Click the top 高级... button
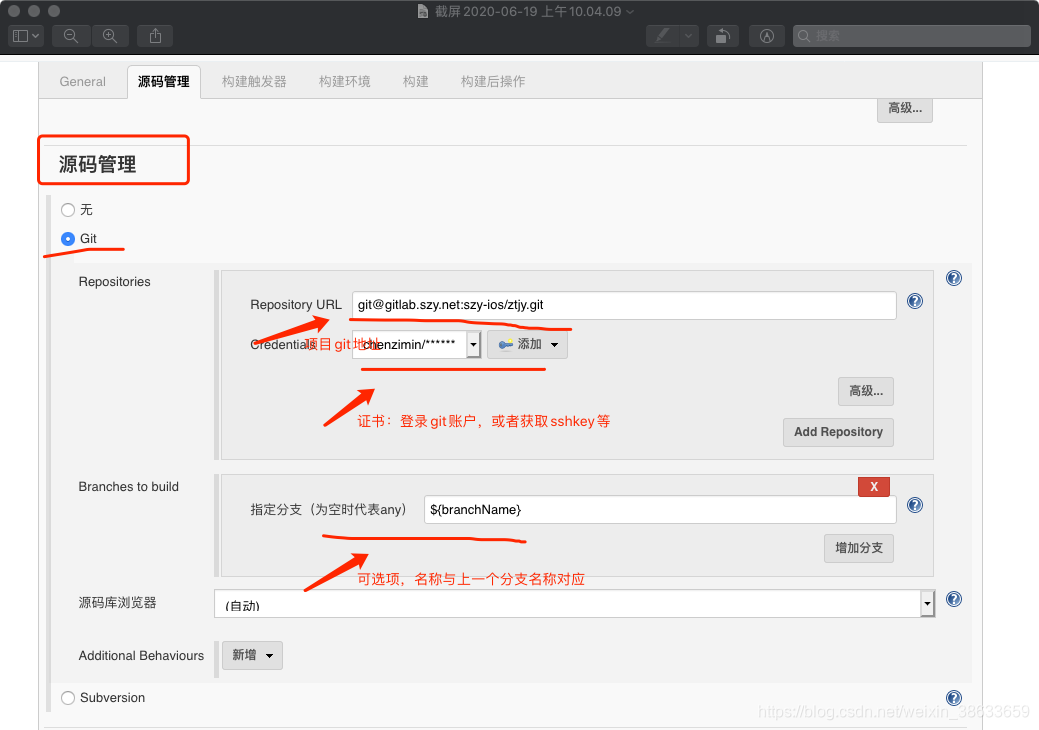The image size is (1039, 730). coord(904,109)
